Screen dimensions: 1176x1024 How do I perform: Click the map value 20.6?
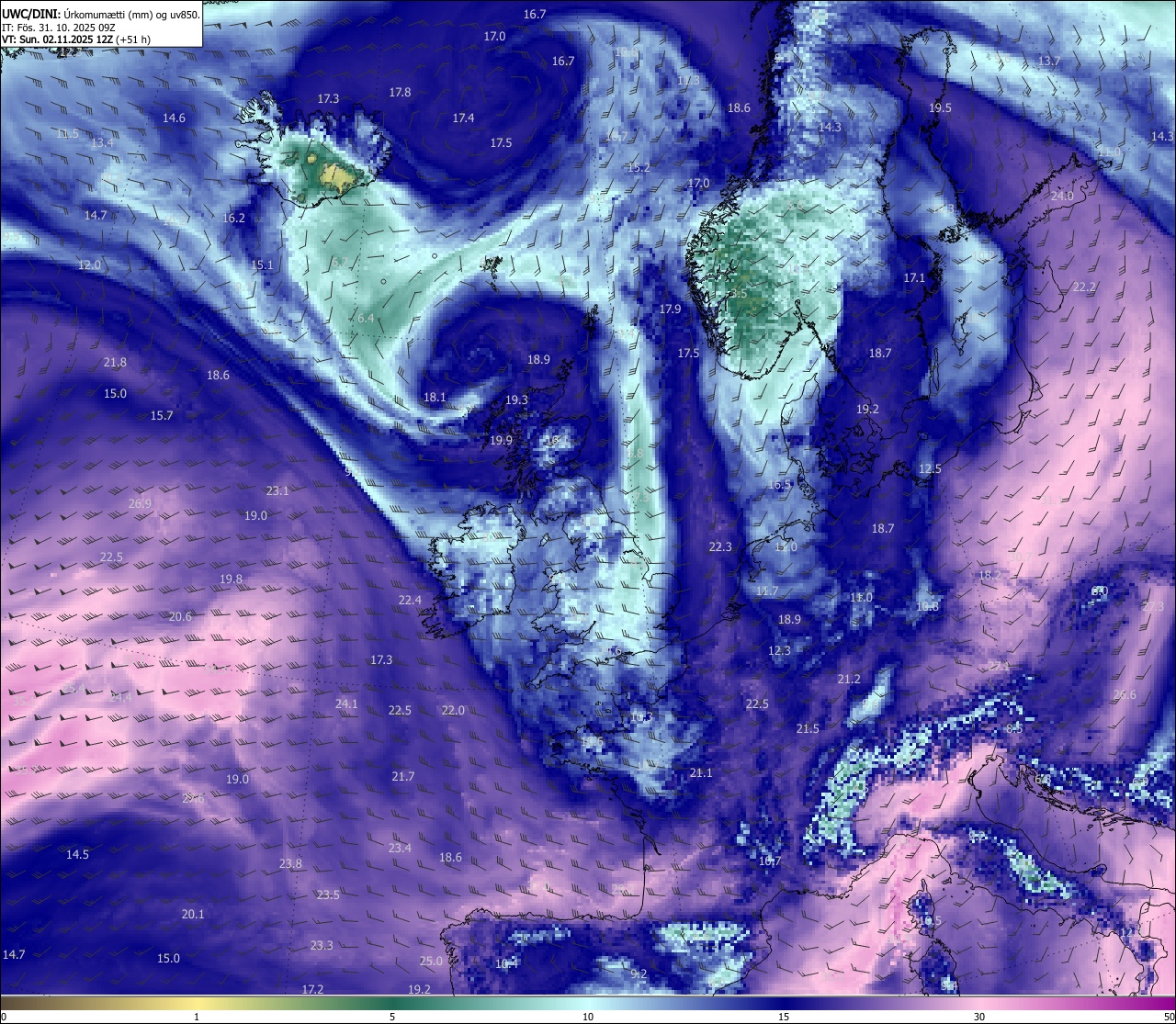point(180,616)
